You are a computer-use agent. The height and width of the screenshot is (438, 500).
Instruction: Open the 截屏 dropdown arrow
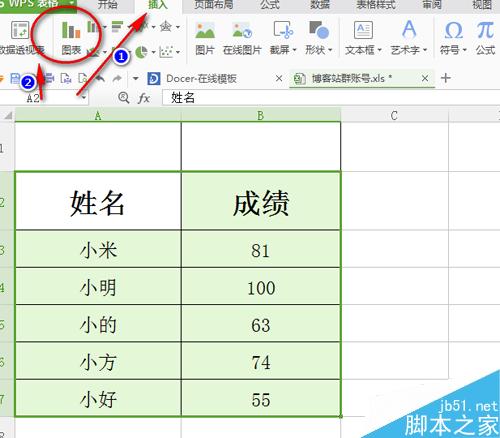(294, 50)
